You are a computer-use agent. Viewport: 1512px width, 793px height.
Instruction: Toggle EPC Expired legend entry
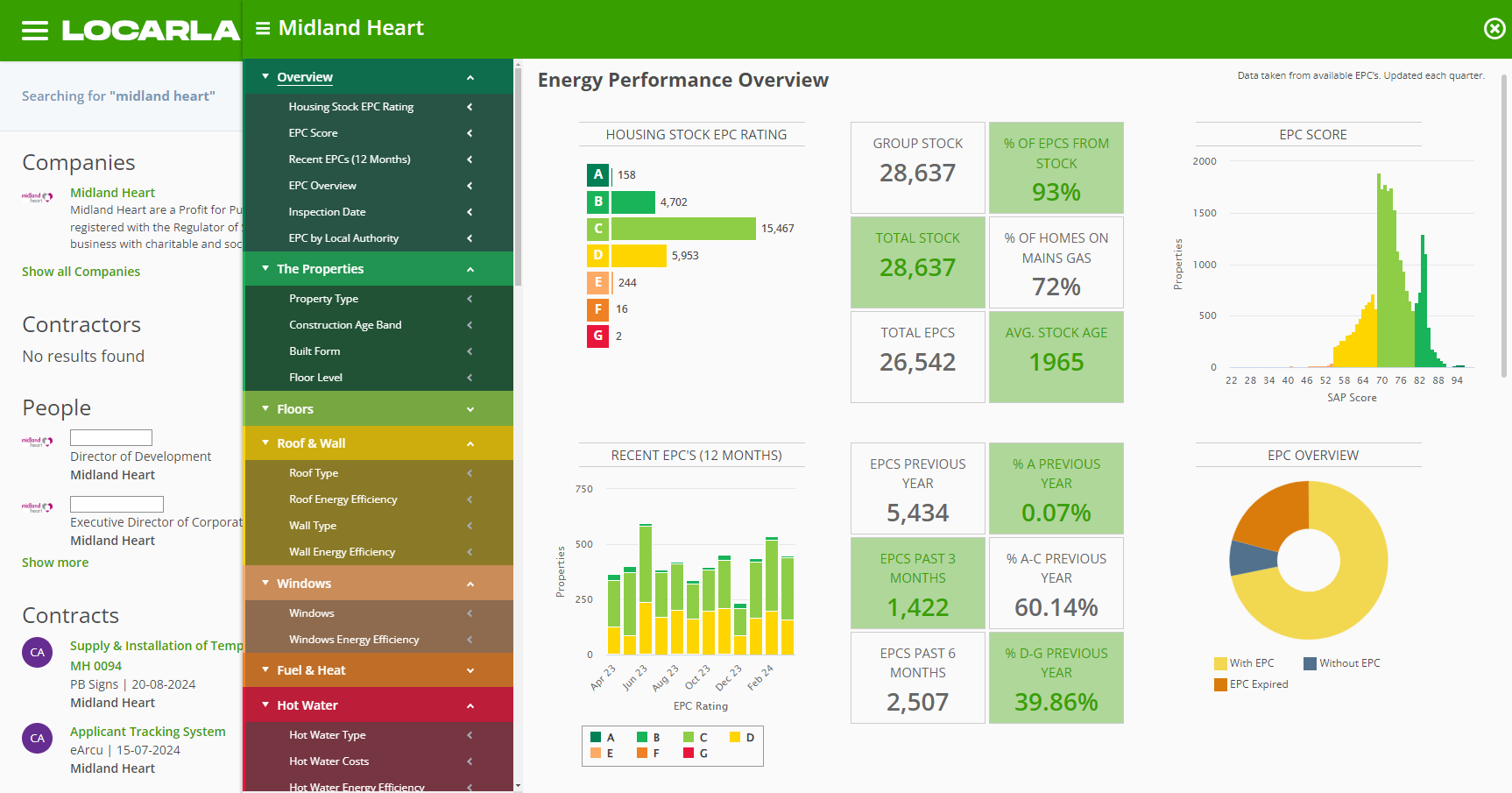[1251, 684]
